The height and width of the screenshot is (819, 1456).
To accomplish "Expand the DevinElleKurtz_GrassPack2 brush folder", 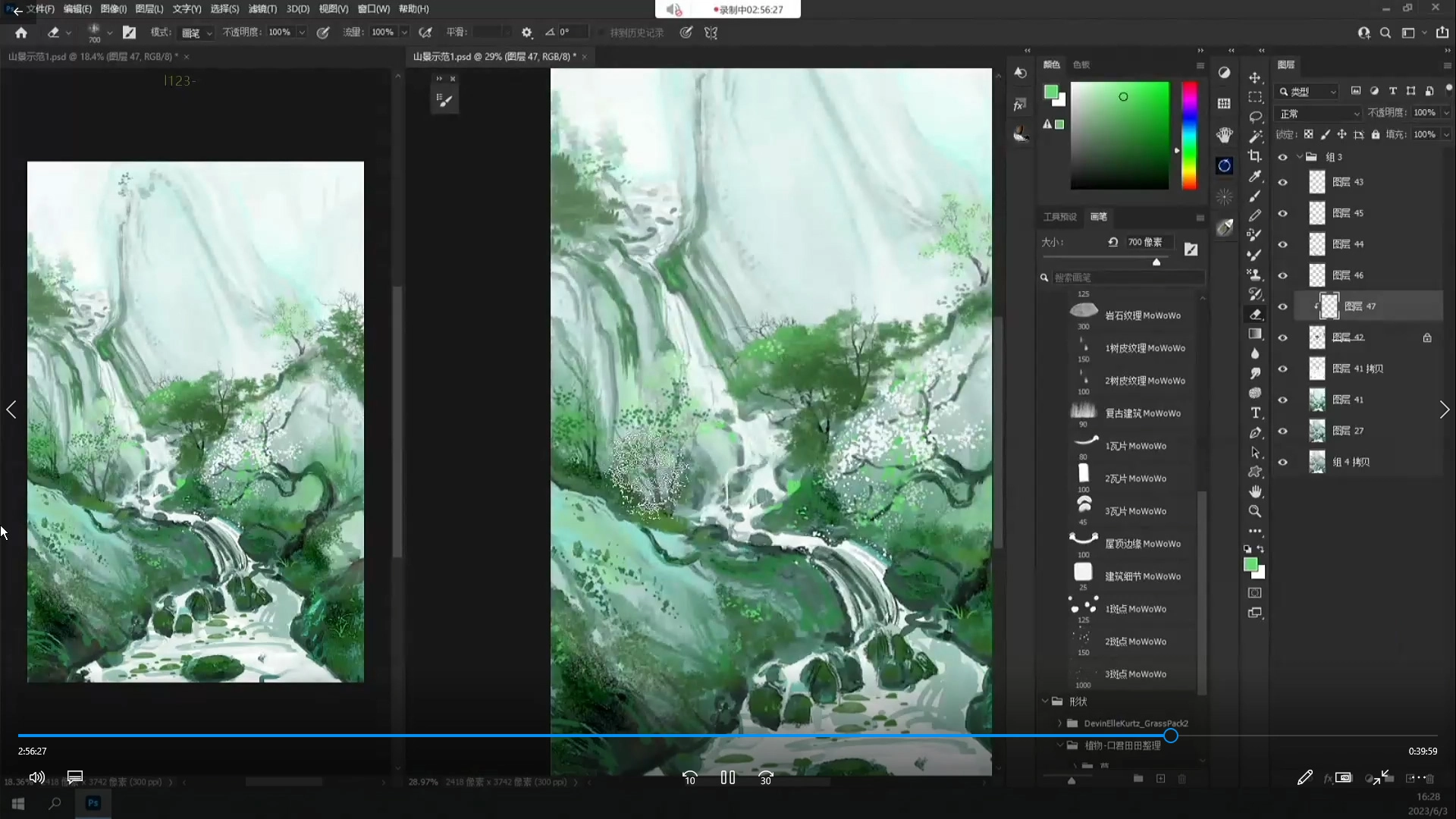I will pyautogui.click(x=1059, y=723).
